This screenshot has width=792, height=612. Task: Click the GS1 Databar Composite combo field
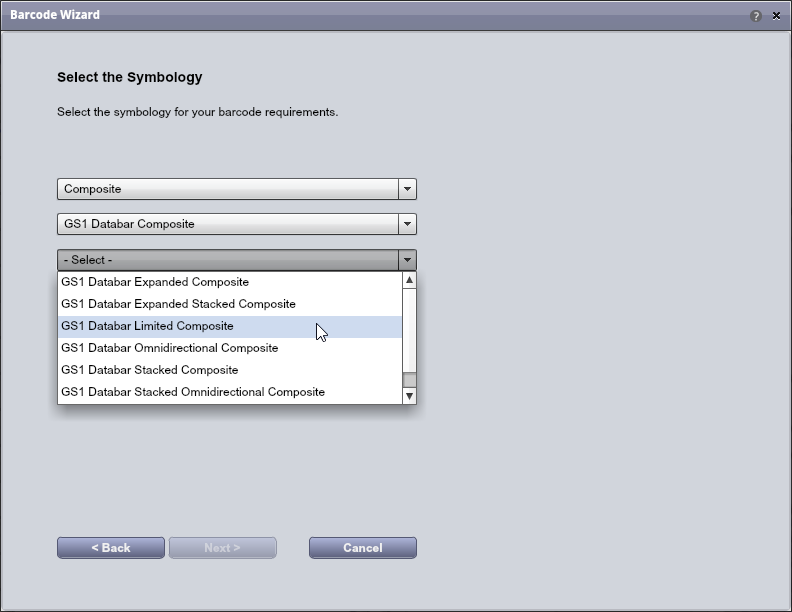pos(227,224)
